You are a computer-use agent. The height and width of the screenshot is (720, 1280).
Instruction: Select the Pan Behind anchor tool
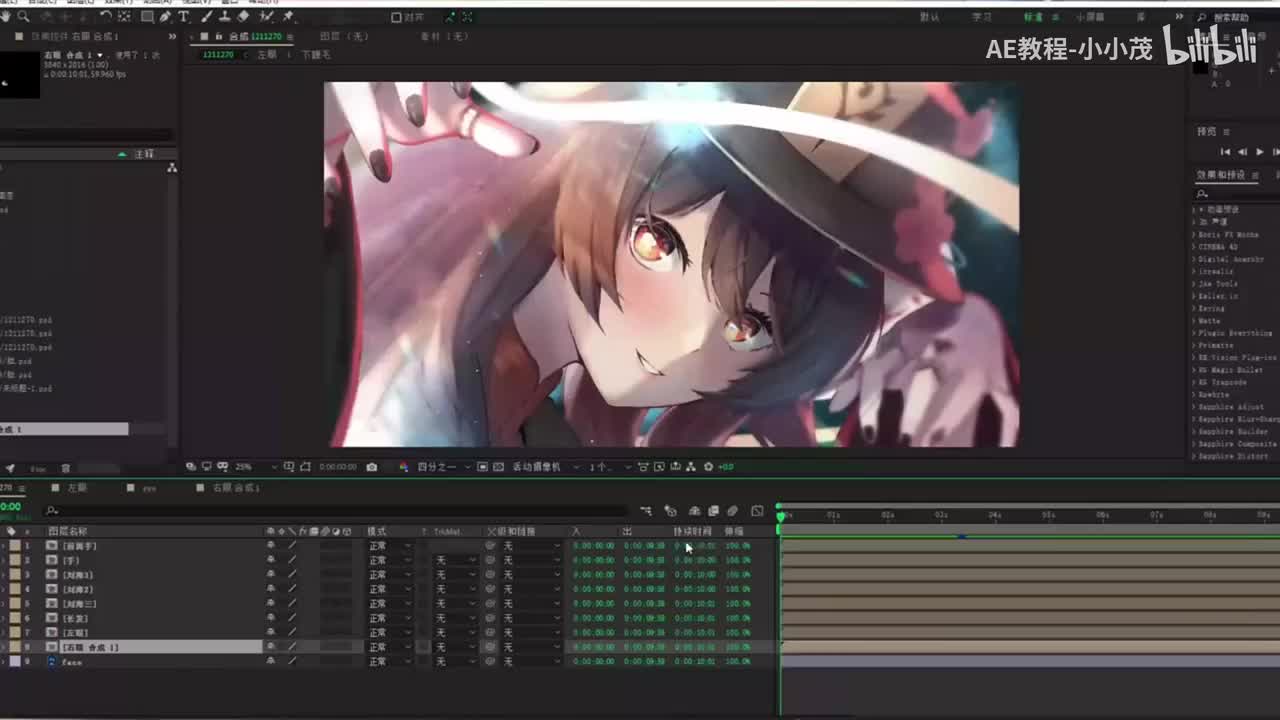point(124,17)
